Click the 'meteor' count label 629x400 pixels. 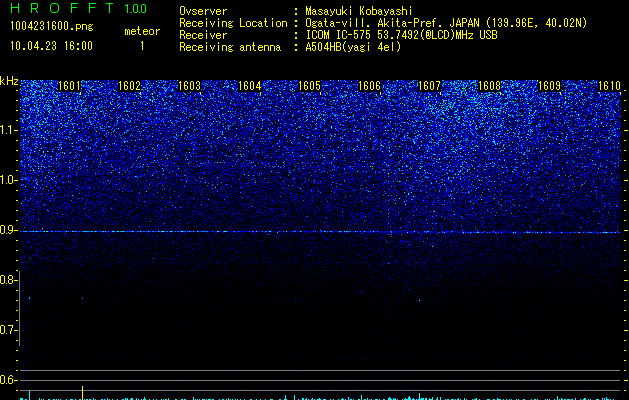142,31
